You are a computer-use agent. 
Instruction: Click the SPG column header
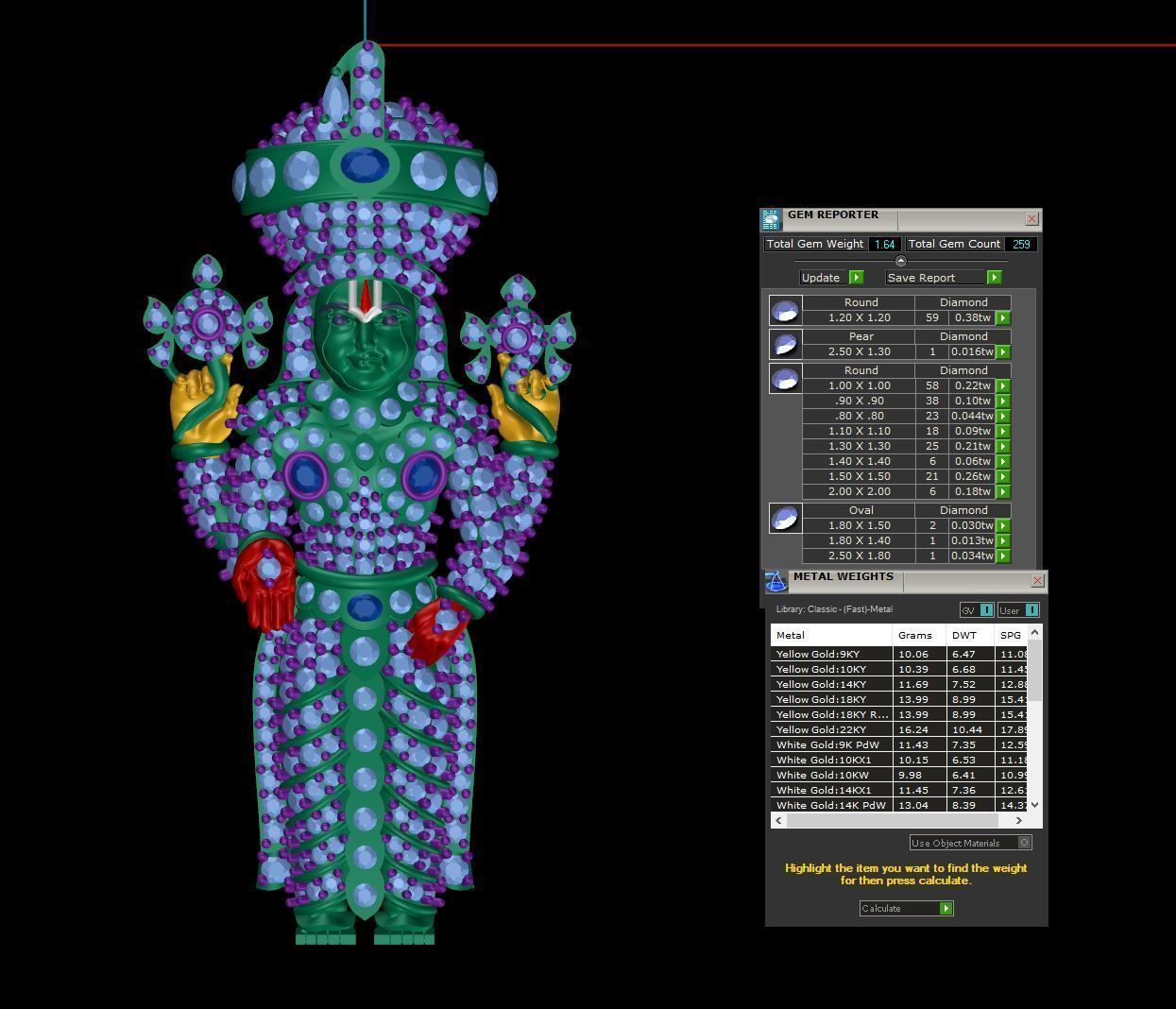tap(1011, 636)
